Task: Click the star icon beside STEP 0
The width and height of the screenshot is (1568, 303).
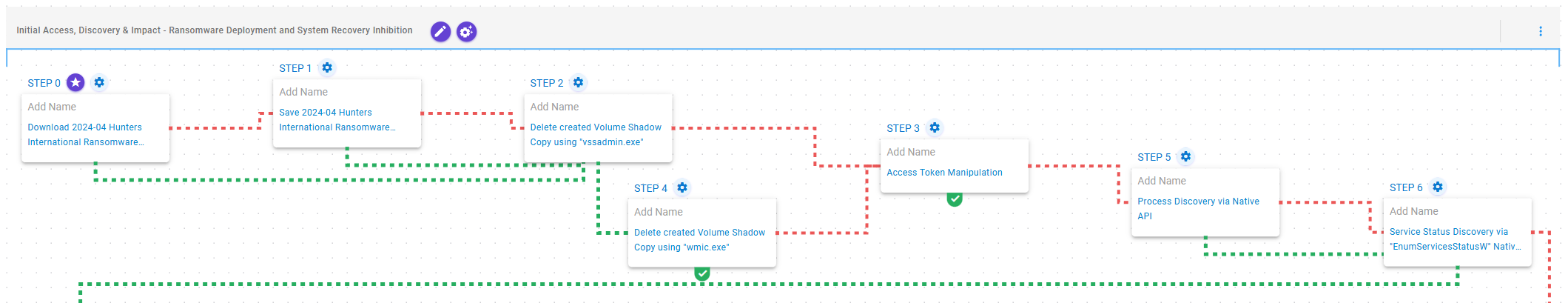Action: tap(75, 82)
